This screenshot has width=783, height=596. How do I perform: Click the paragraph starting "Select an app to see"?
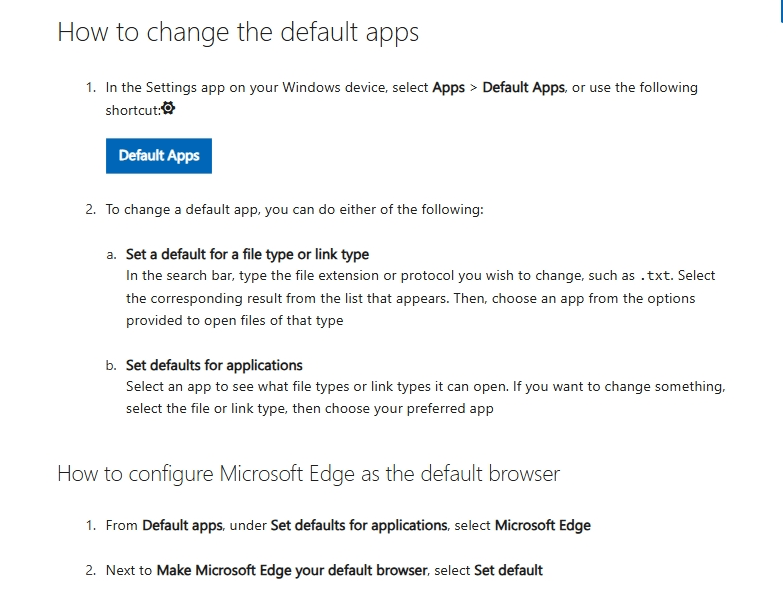(x=425, y=397)
